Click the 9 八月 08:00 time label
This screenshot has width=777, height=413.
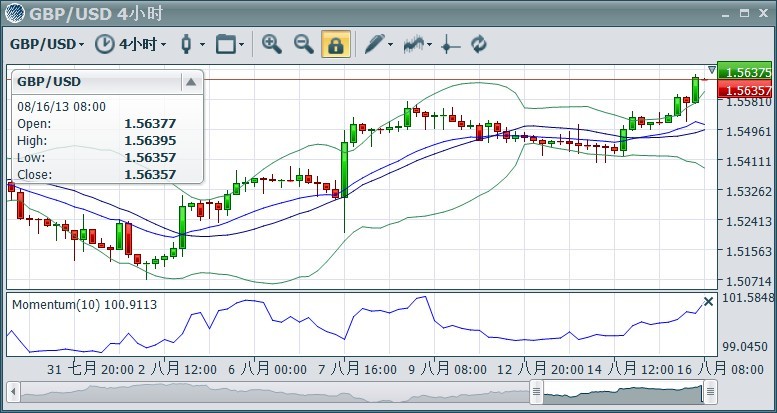(x=447, y=369)
